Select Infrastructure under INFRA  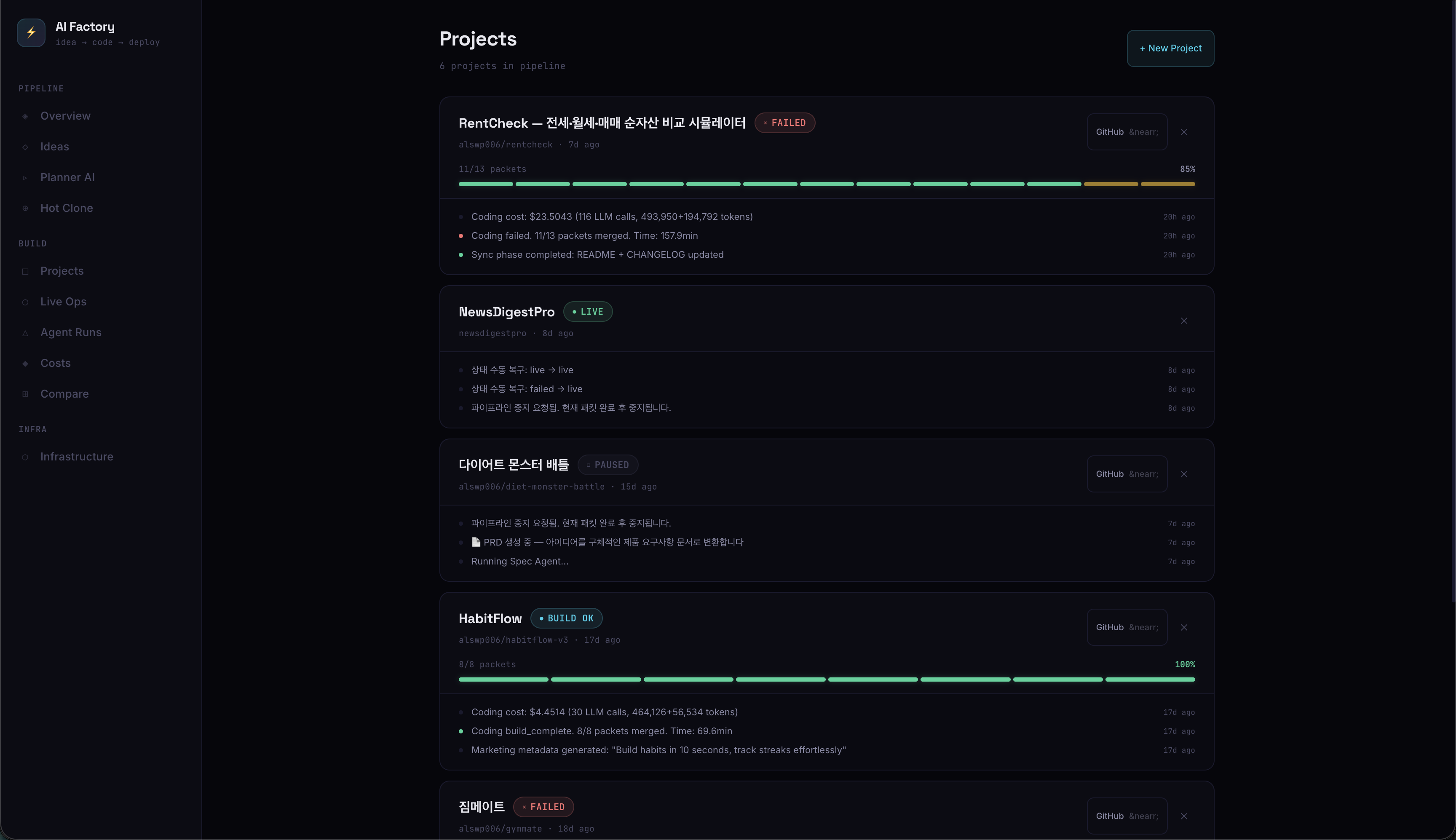click(77, 456)
